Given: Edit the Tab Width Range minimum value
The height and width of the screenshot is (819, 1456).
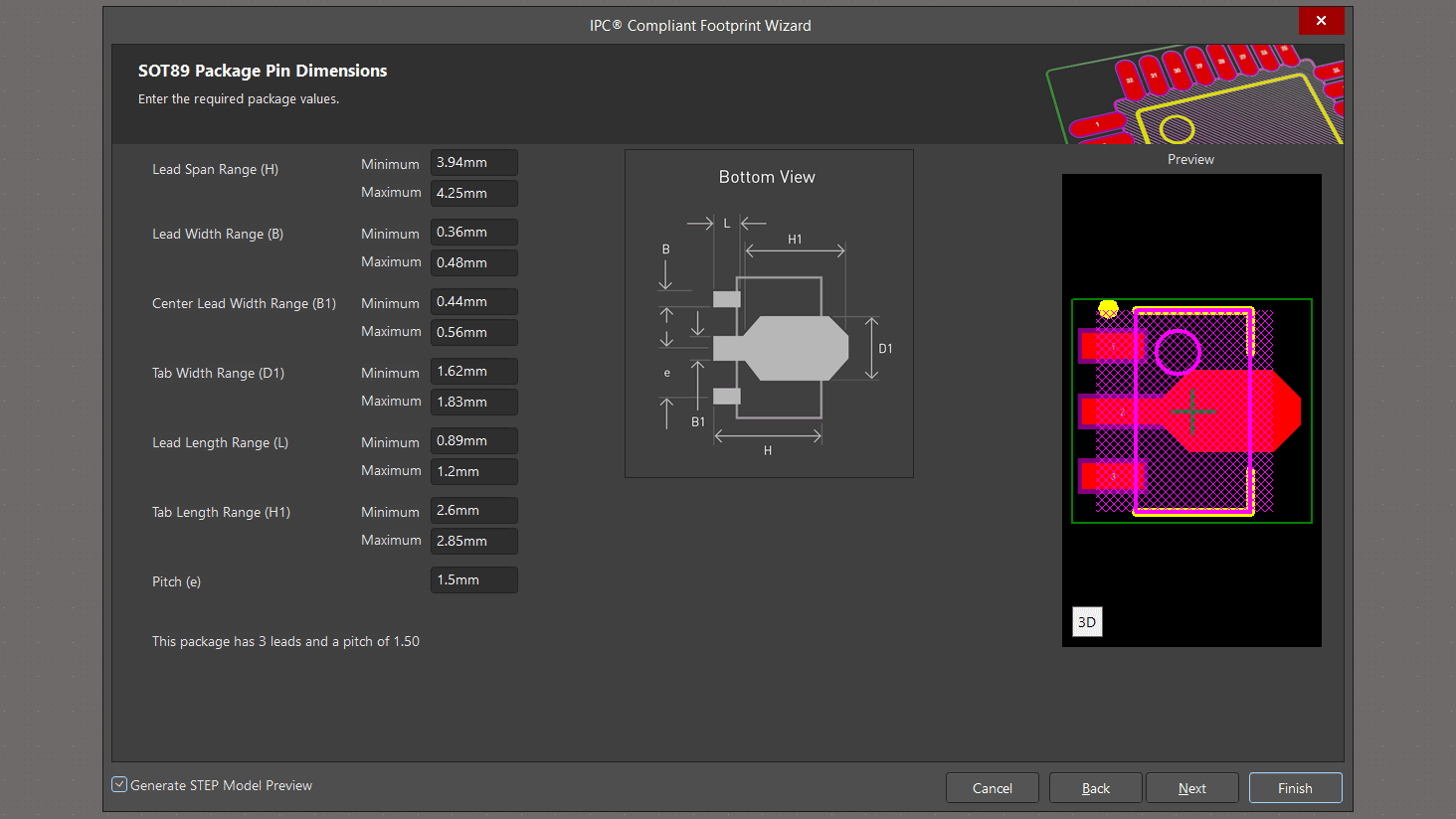Looking at the screenshot, I should click(473, 372).
